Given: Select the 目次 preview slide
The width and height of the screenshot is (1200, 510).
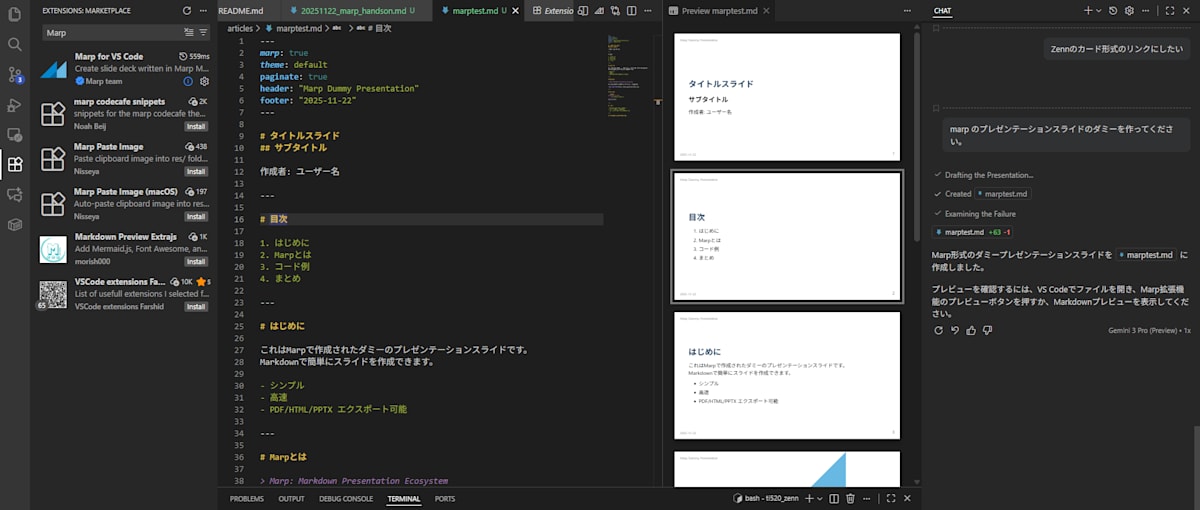Looking at the screenshot, I should [x=788, y=236].
